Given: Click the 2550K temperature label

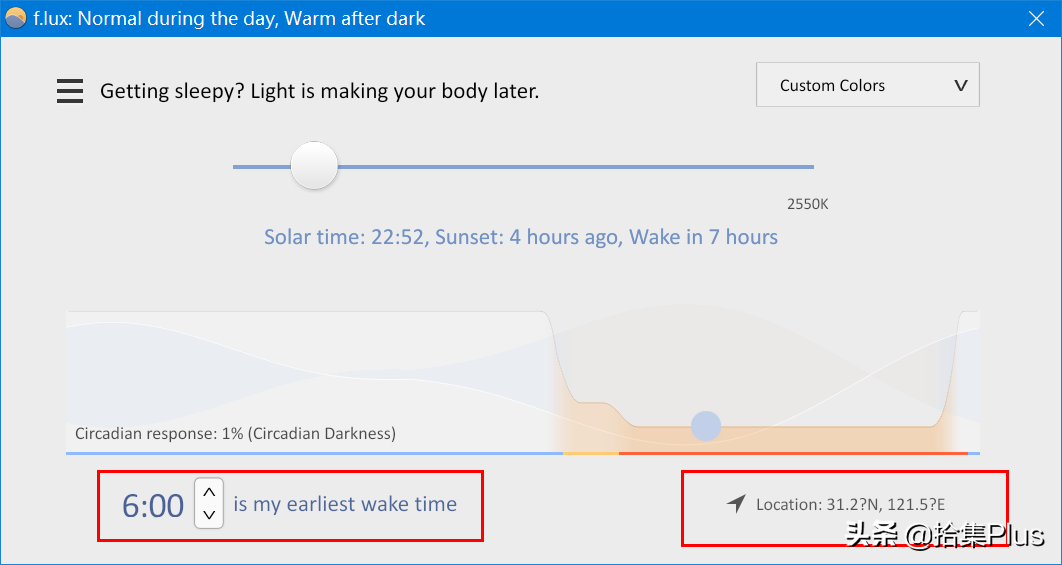Looking at the screenshot, I should pos(807,204).
